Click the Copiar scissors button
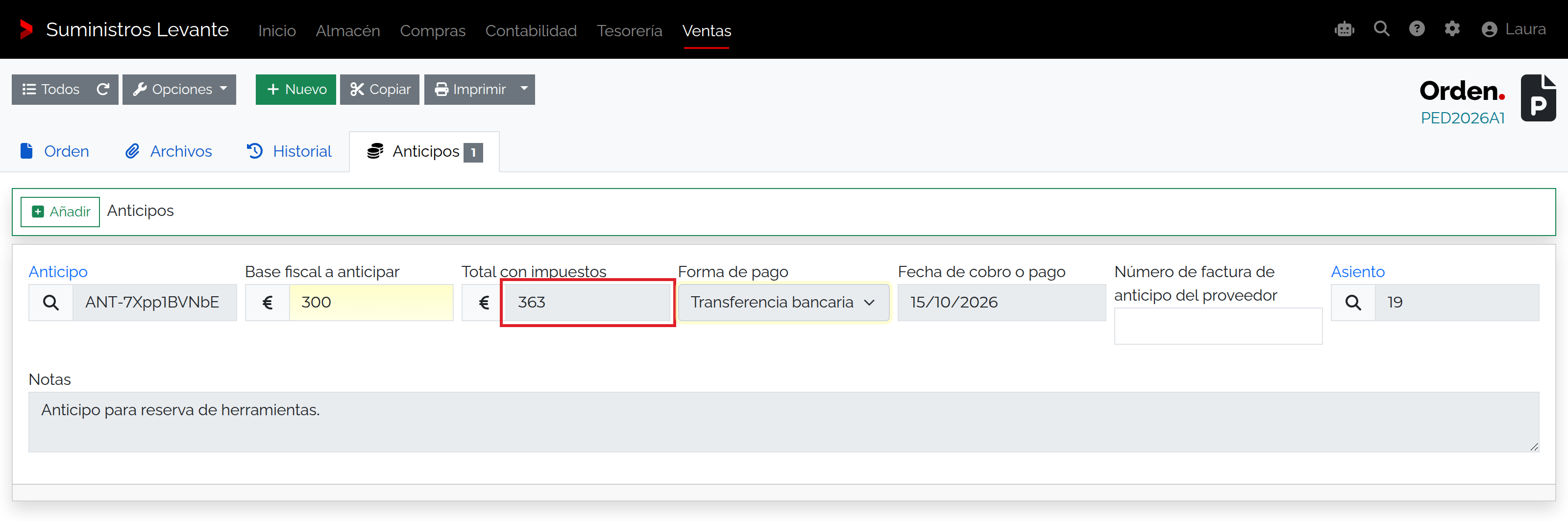1568x521 pixels. 380,90
